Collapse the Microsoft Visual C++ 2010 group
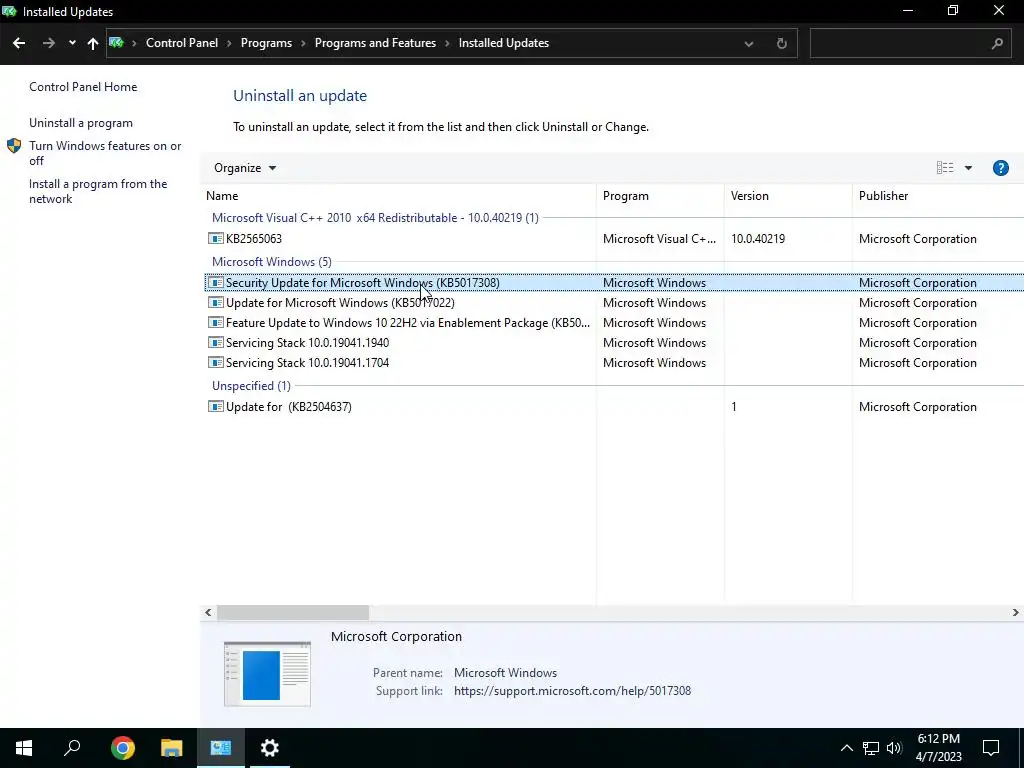 coord(375,218)
